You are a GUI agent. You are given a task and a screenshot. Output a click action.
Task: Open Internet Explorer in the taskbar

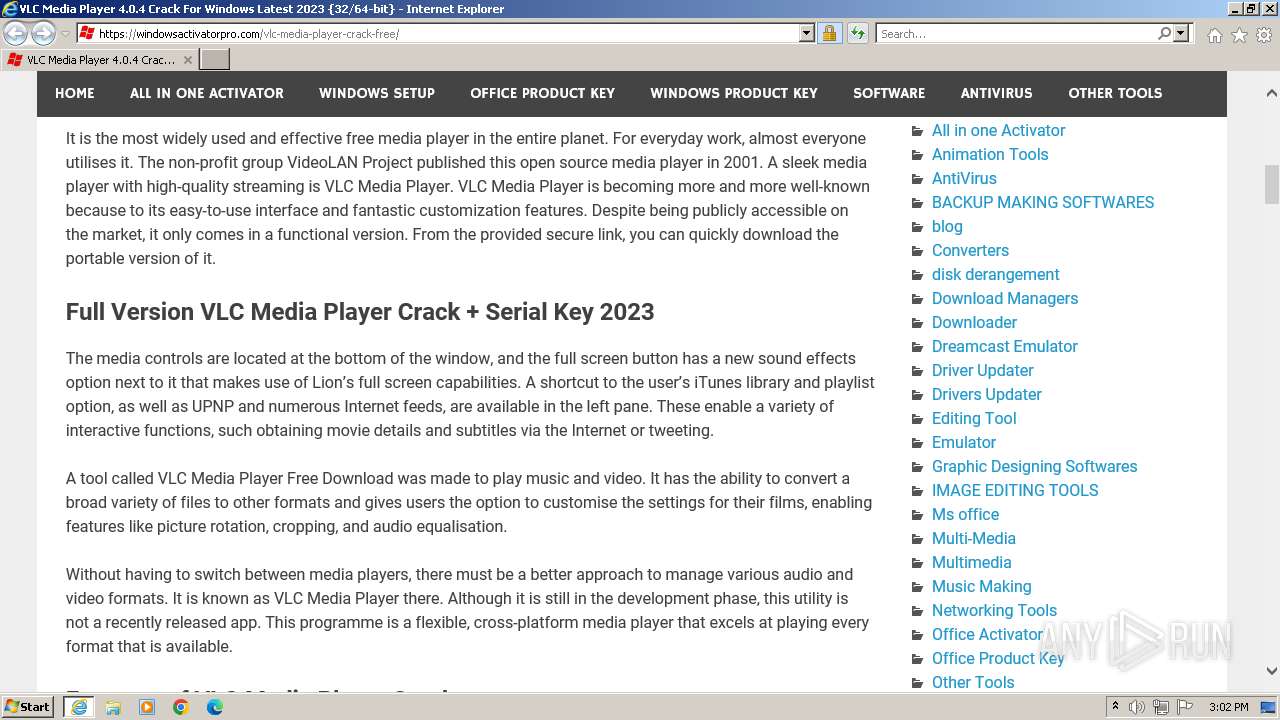pos(79,707)
